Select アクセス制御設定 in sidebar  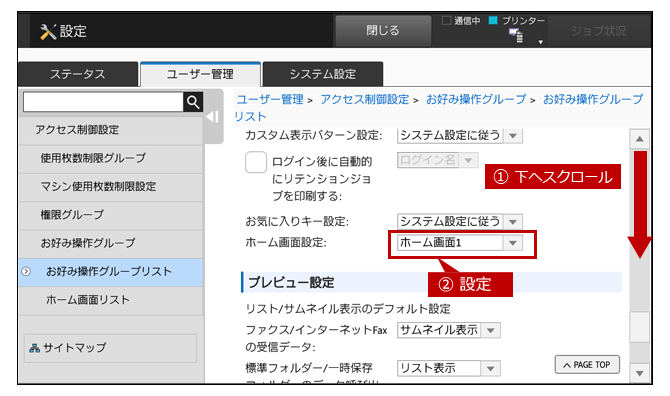coord(111,130)
